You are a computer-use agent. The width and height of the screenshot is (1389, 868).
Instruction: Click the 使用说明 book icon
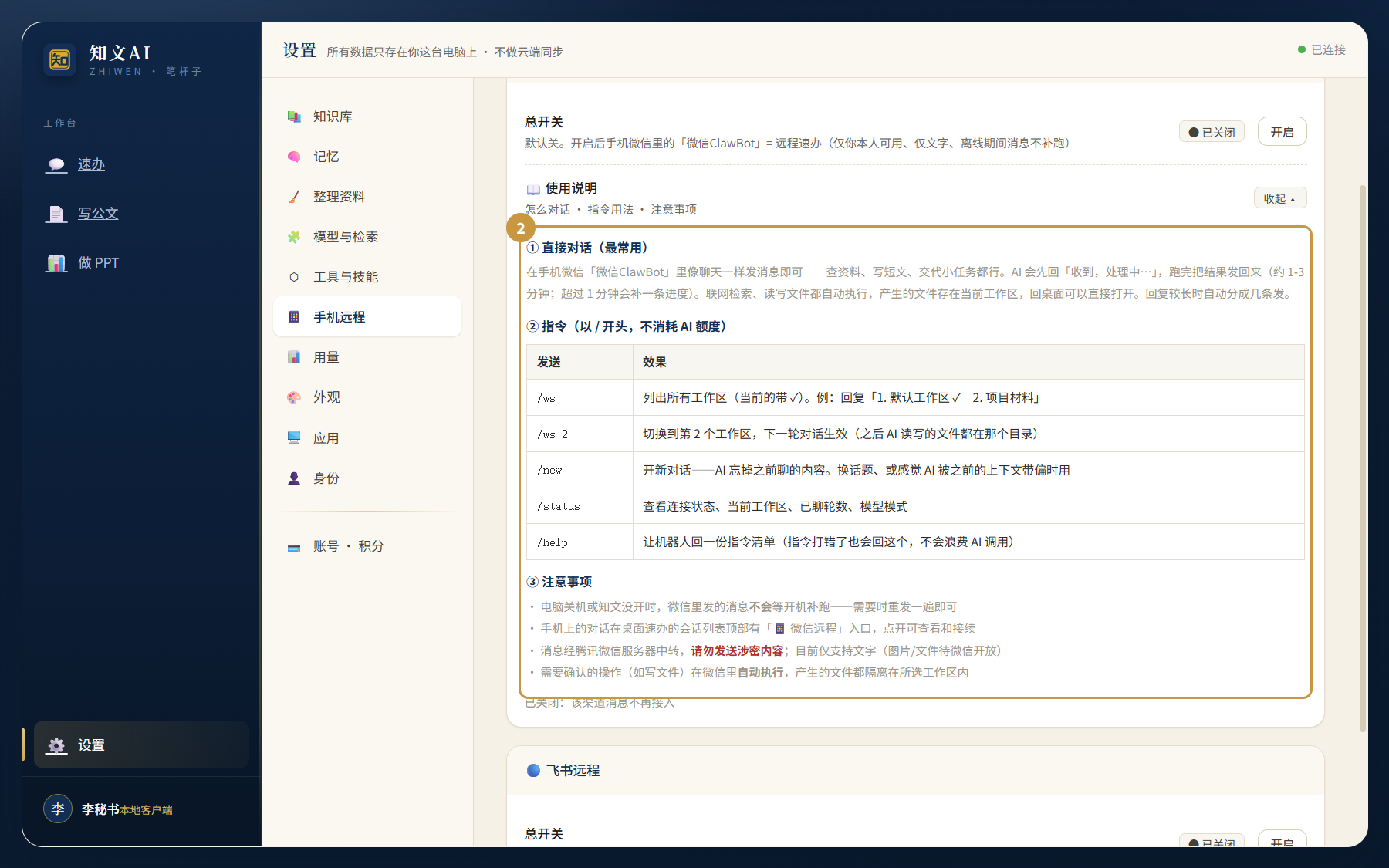(533, 189)
